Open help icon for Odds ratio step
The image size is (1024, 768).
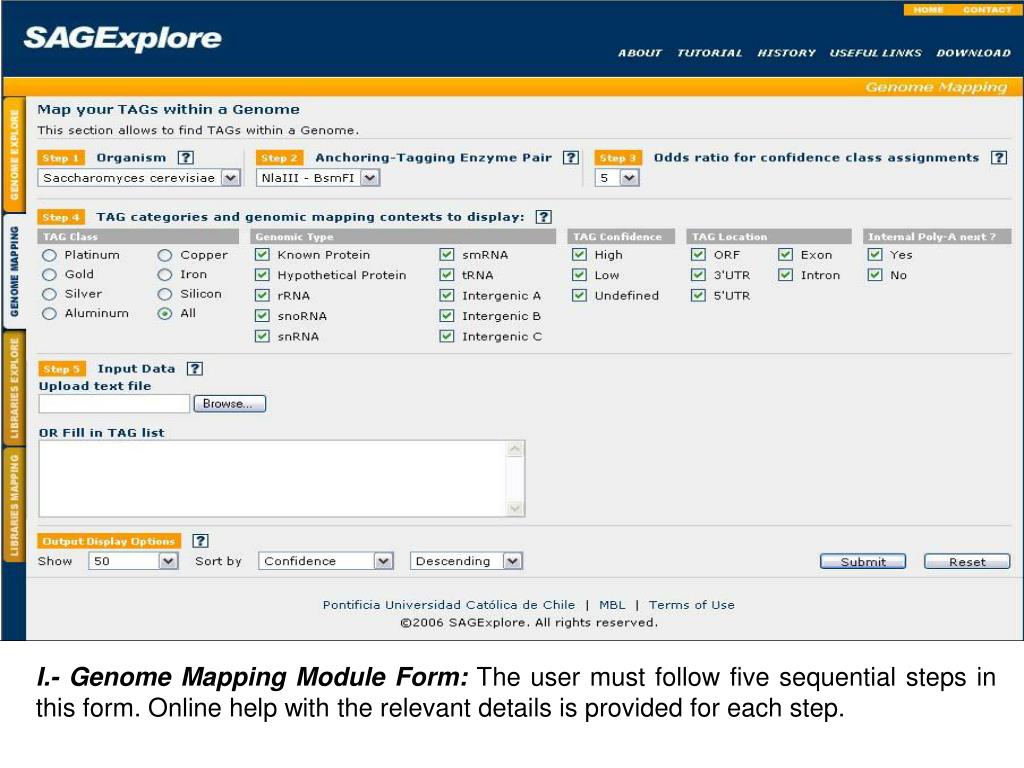999,157
